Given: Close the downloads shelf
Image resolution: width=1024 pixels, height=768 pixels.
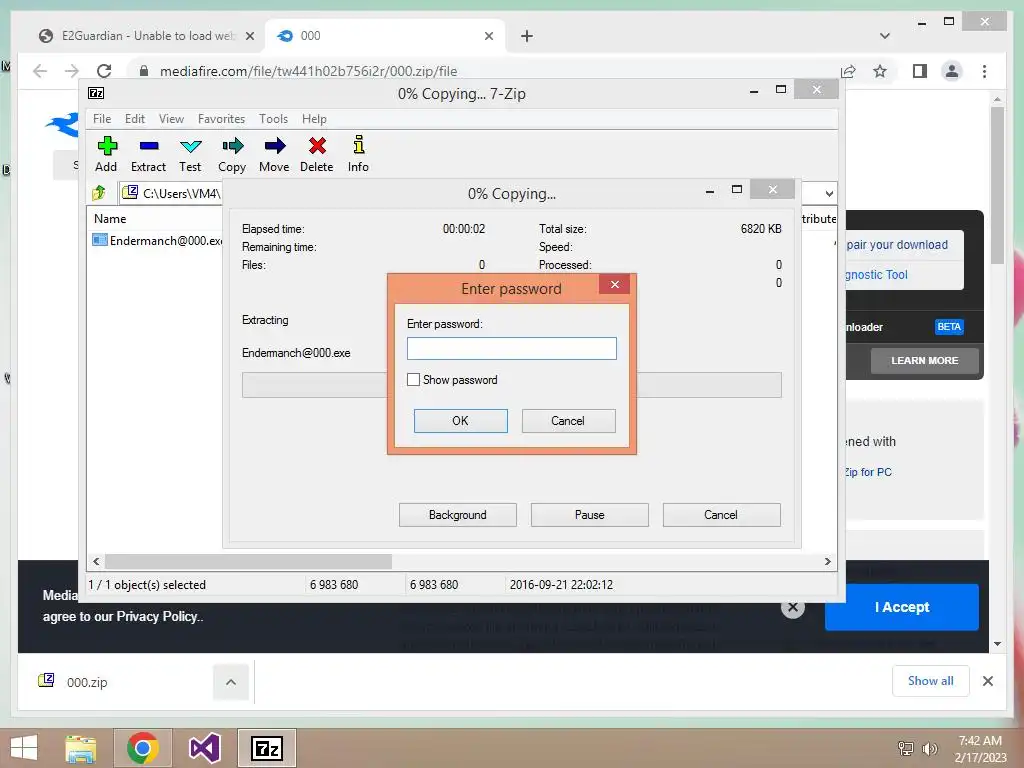Looking at the screenshot, I should click(x=987, y=681).
